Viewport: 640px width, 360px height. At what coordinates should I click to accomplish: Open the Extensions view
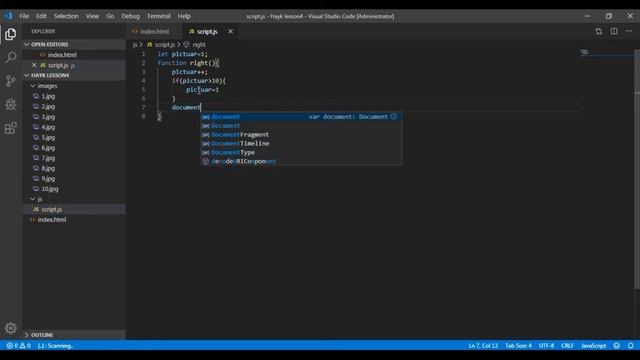coord(11,128)
